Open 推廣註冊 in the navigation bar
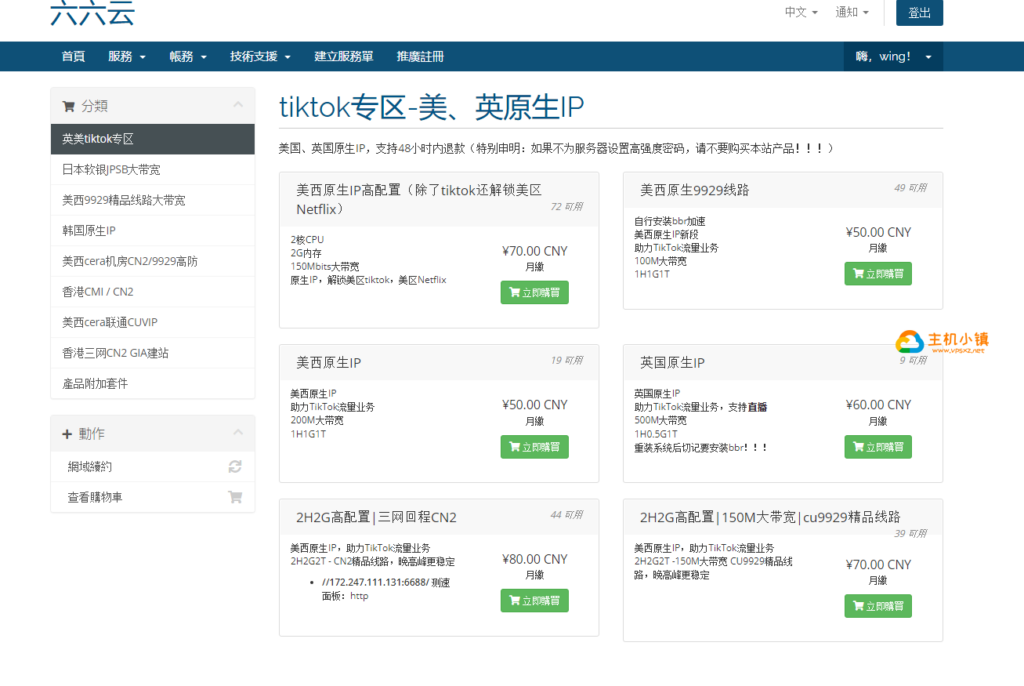This screenshot has height=686, width=1024. pos(421,57)
